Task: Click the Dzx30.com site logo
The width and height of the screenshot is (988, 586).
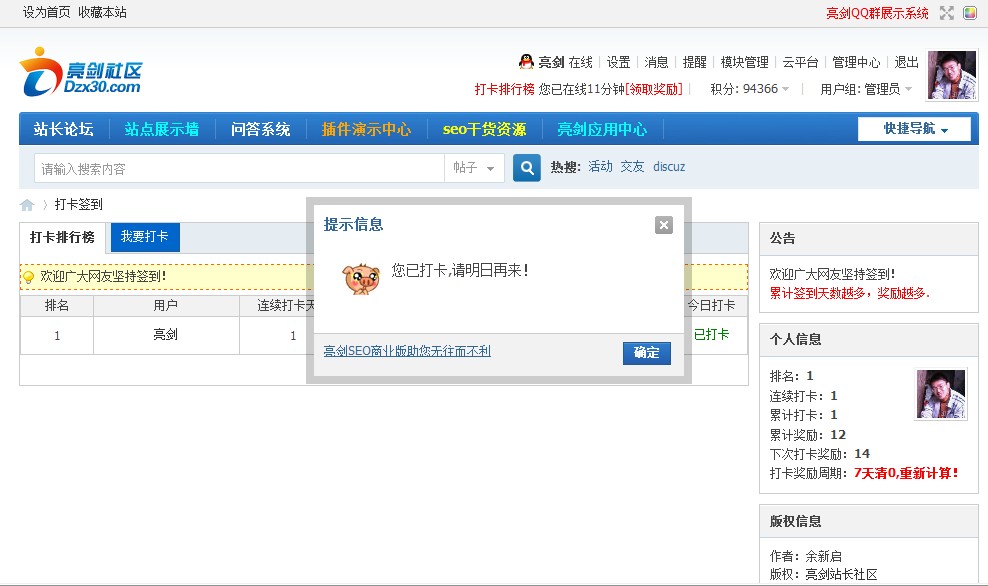Action: click(x=81, y=72)
